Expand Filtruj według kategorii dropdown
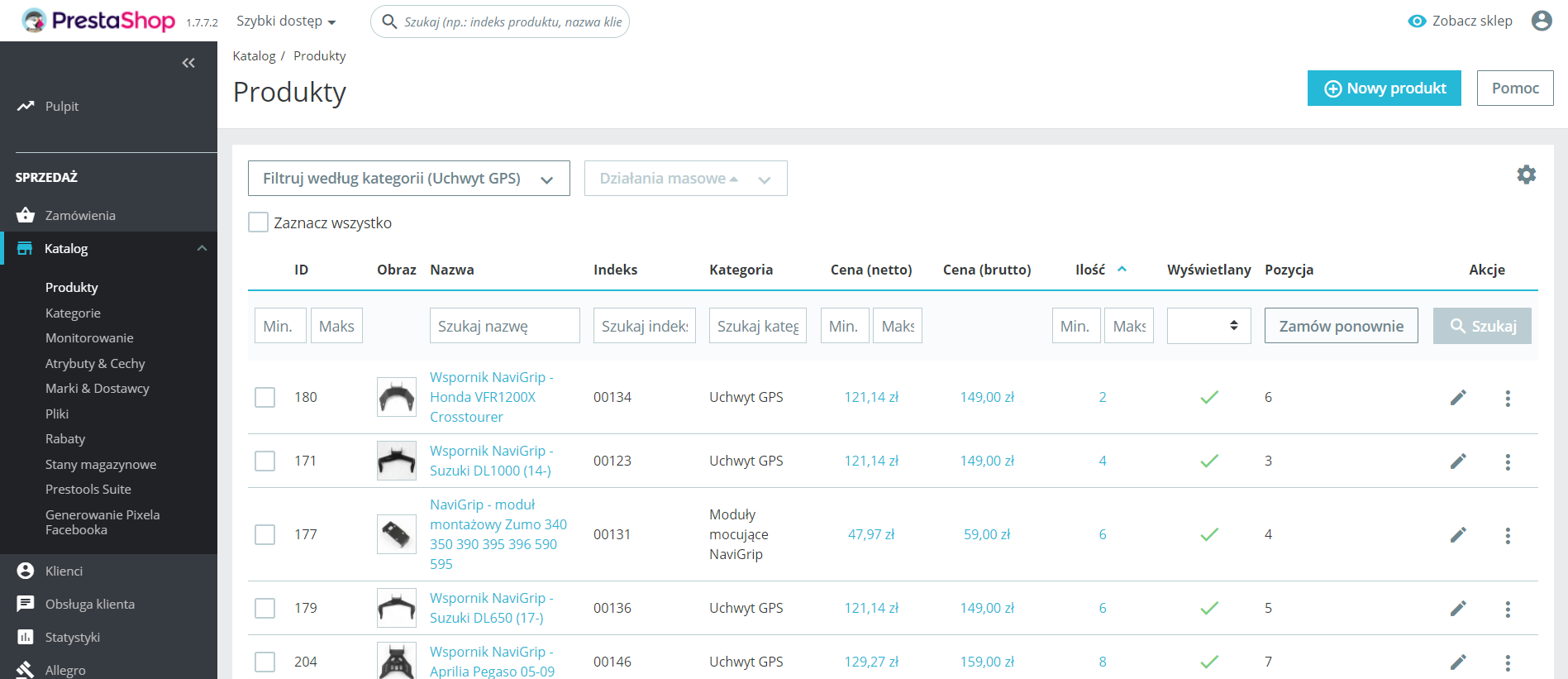Screen dimensions: 1568x679 (x=408, y=179)
